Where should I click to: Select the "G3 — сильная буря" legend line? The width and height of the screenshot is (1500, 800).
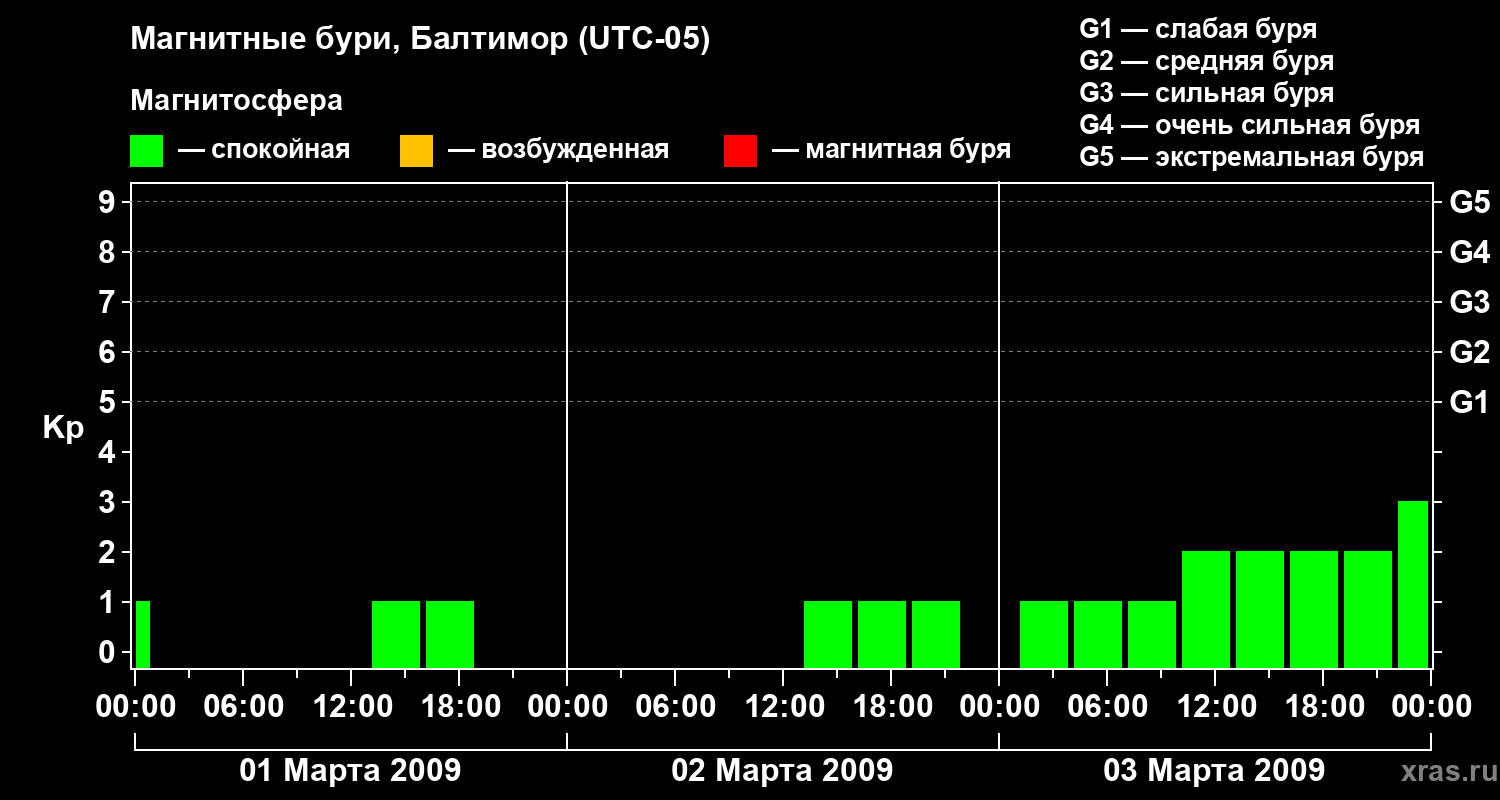[1207, 93]
